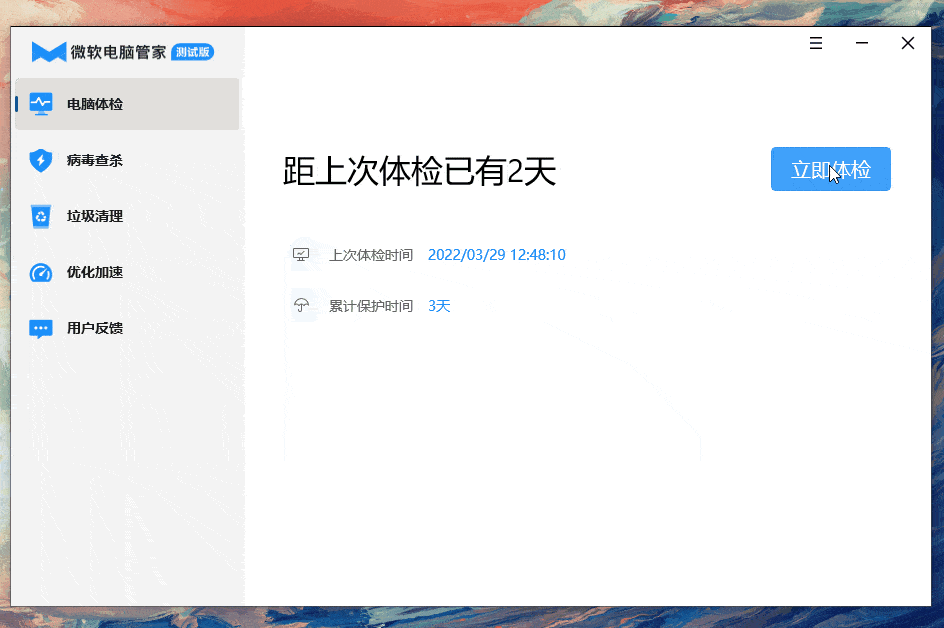This screenshot has height=628, width=944.
Task: Close the PC Manager window
Action: (908, 43)
